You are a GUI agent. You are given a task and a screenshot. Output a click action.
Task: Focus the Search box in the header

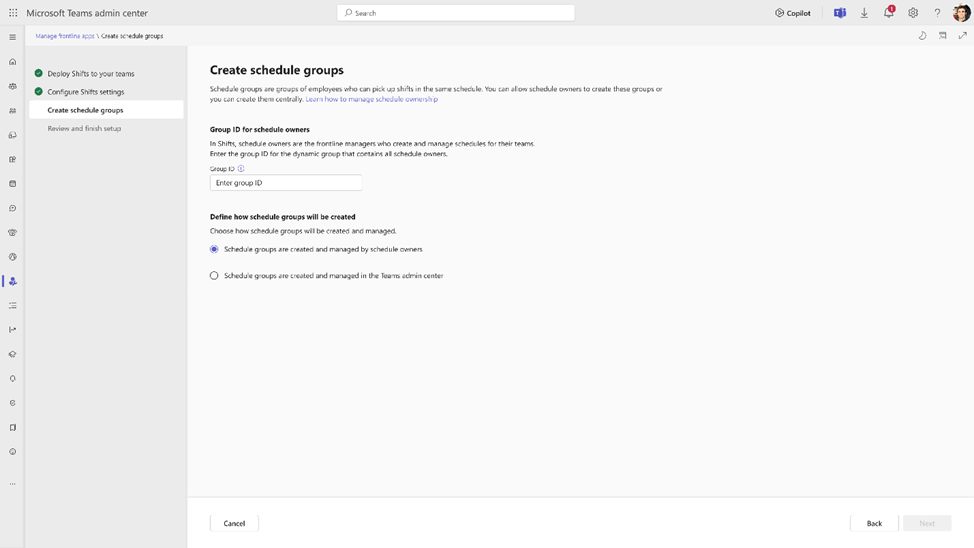(455, 12)
